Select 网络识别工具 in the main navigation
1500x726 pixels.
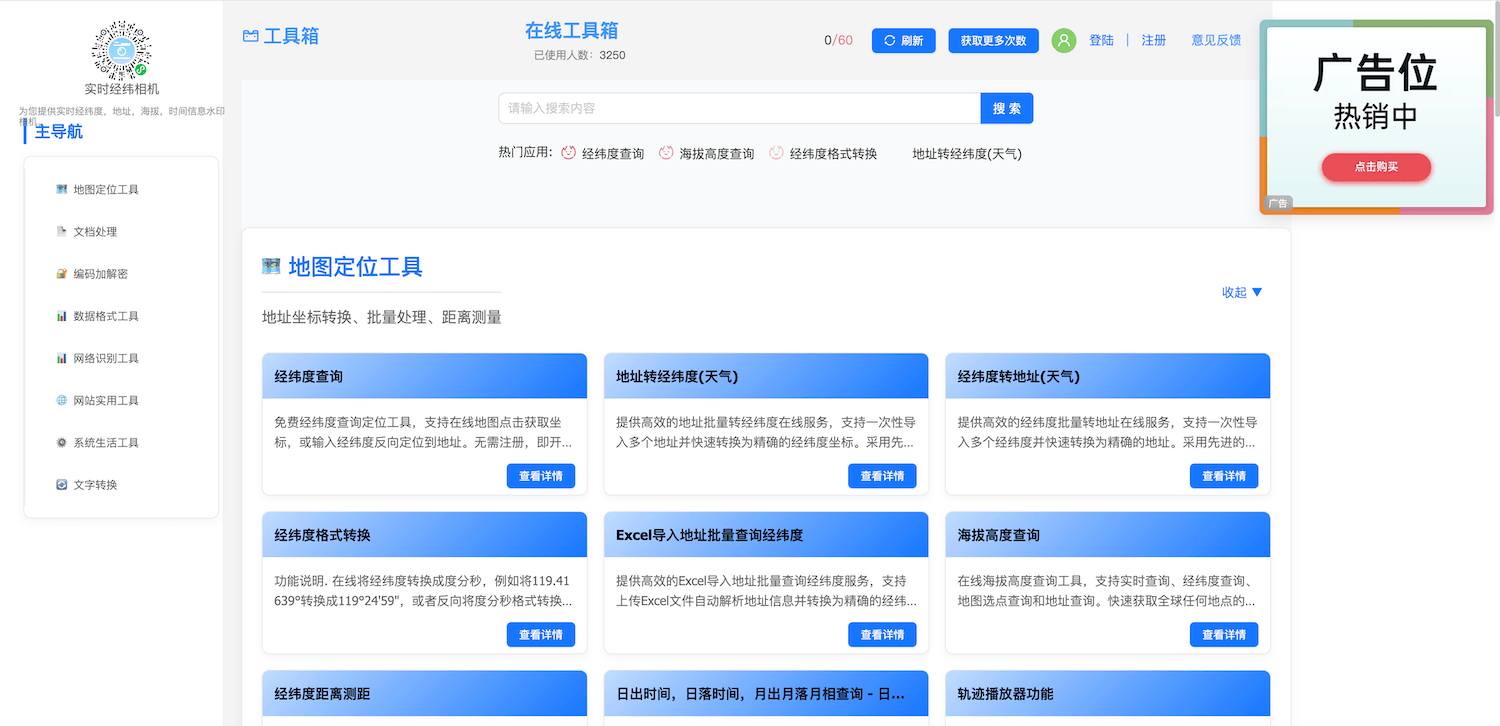(106, 358)
